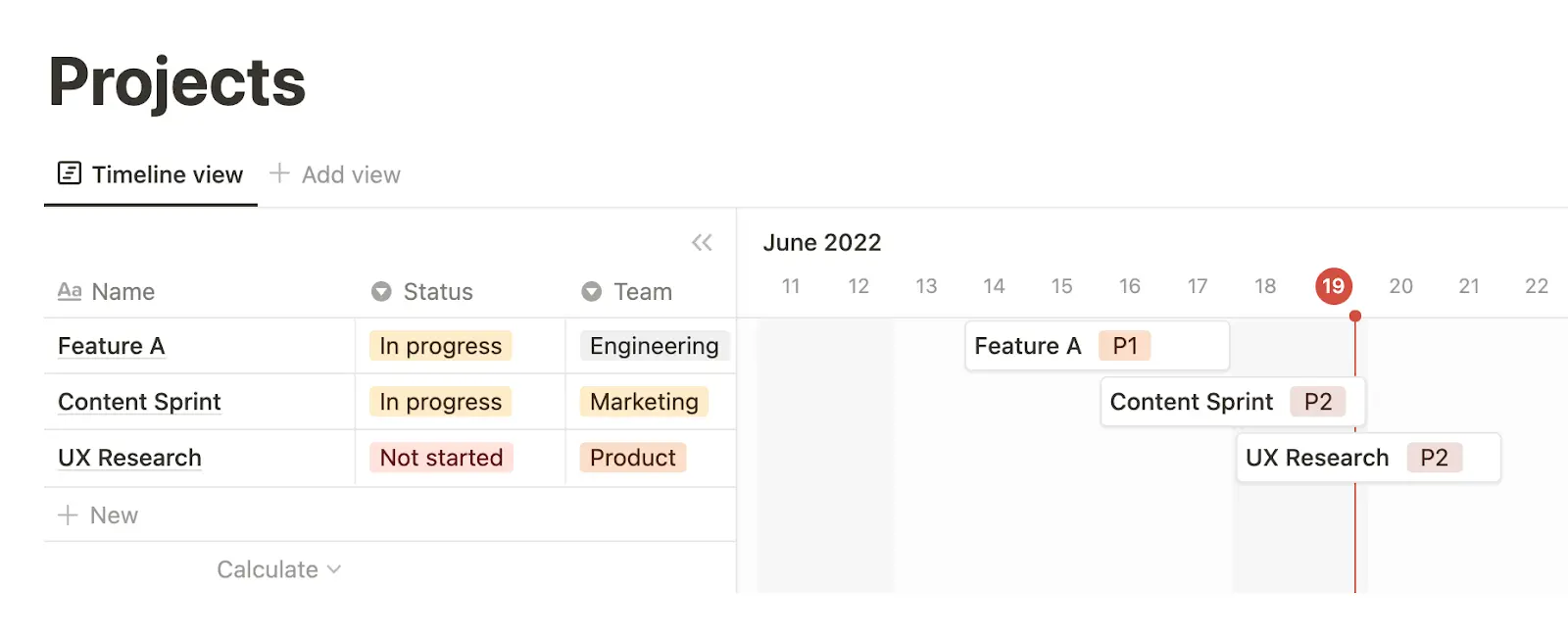Click the plus icon next to New
Screen dimensions: 1568x637
68,514
